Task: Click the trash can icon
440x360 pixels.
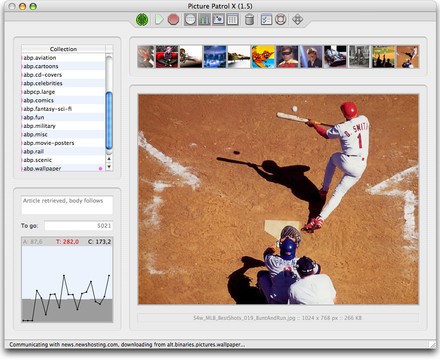Action: 249,20
